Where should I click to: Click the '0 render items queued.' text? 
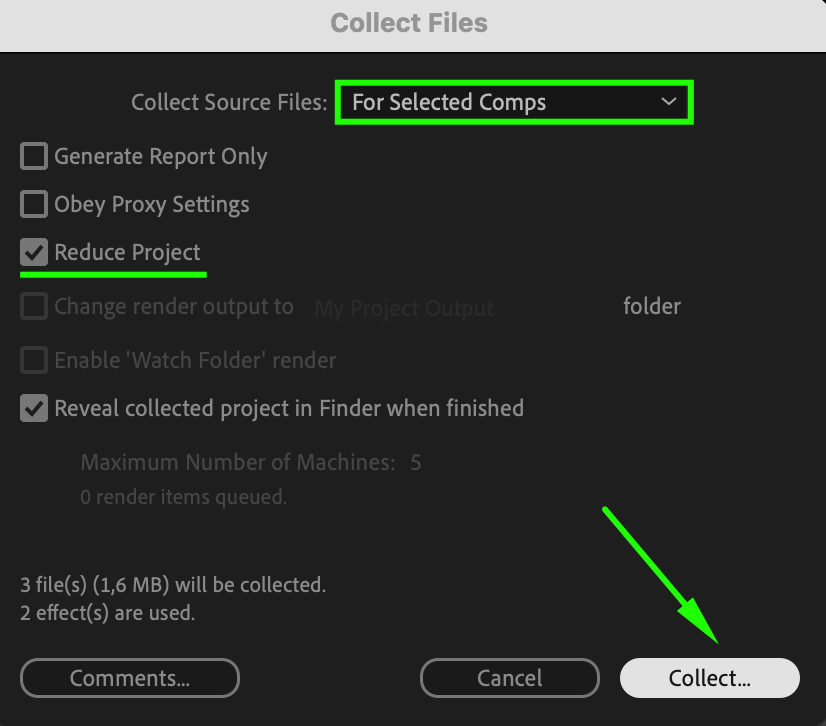[183, 497]
